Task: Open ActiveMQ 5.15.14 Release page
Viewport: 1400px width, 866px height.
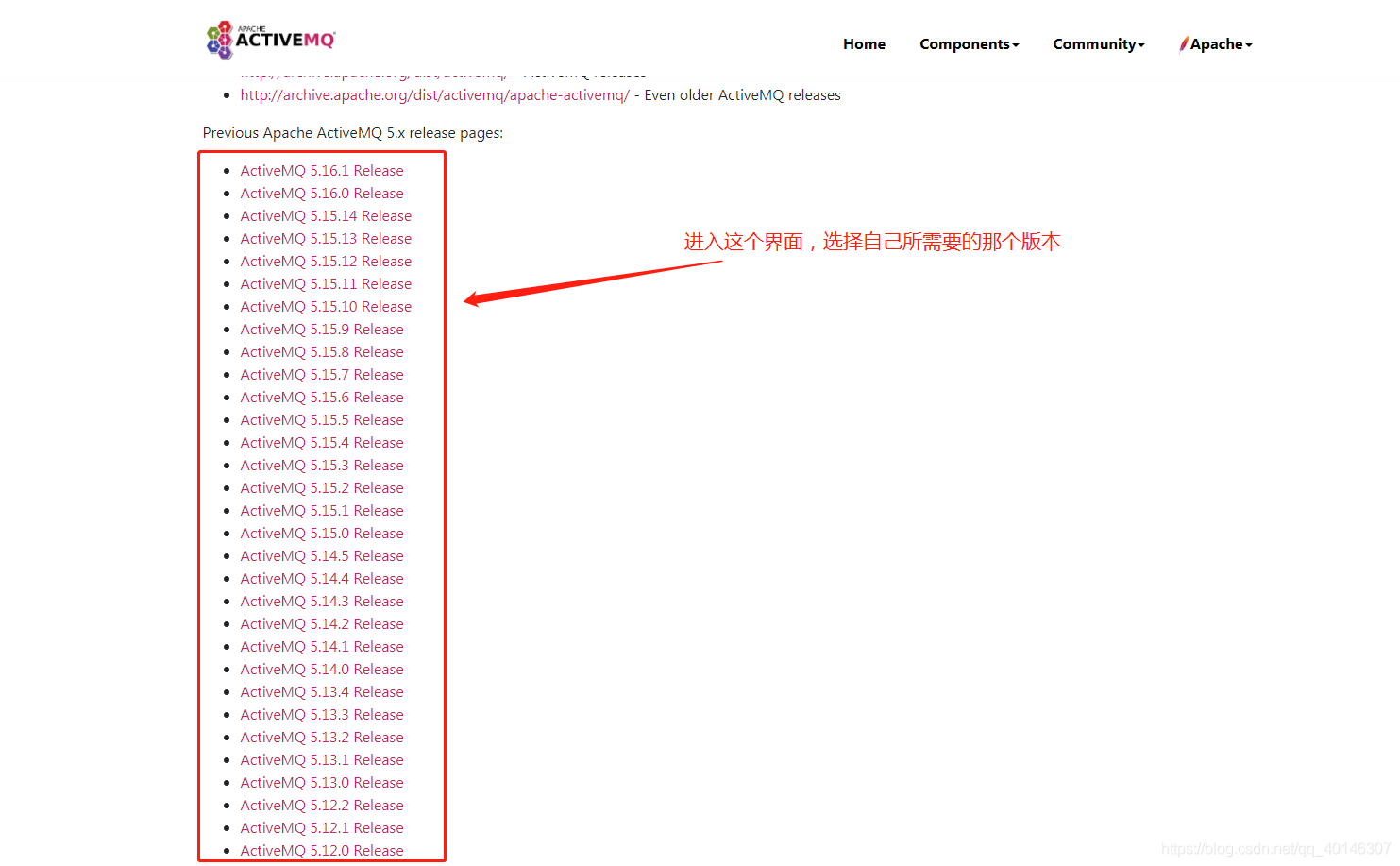Action: tap(326, 216)
